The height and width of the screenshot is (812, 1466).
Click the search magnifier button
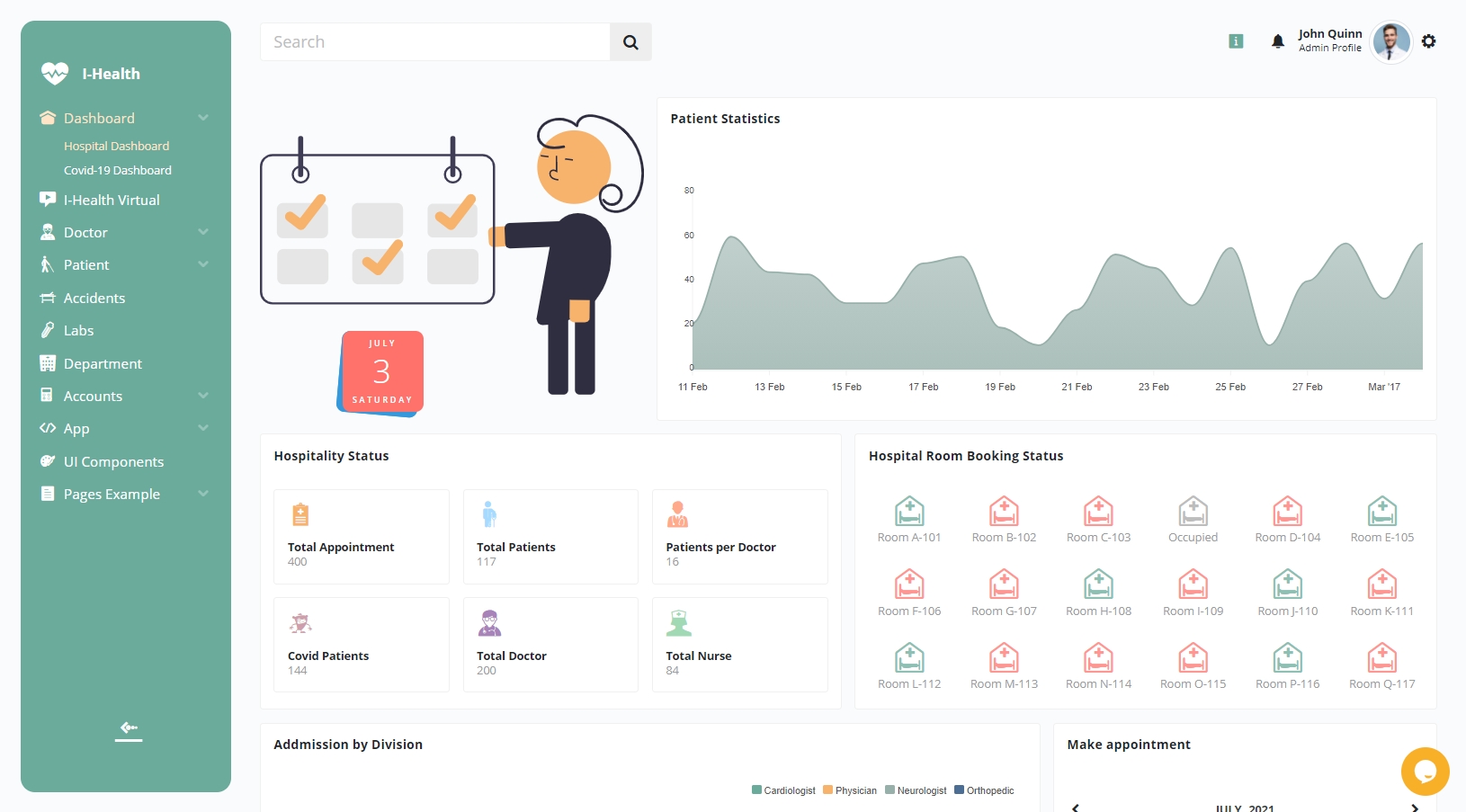tap(630, 42)
